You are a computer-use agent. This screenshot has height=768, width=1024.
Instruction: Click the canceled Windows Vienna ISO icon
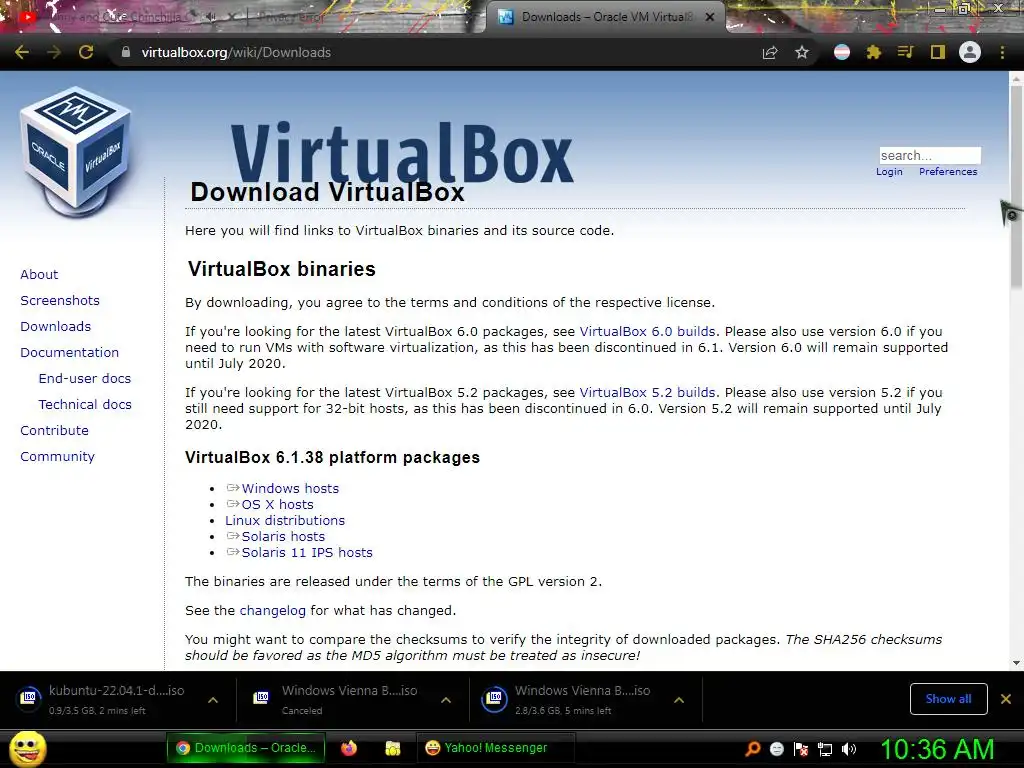261,697
